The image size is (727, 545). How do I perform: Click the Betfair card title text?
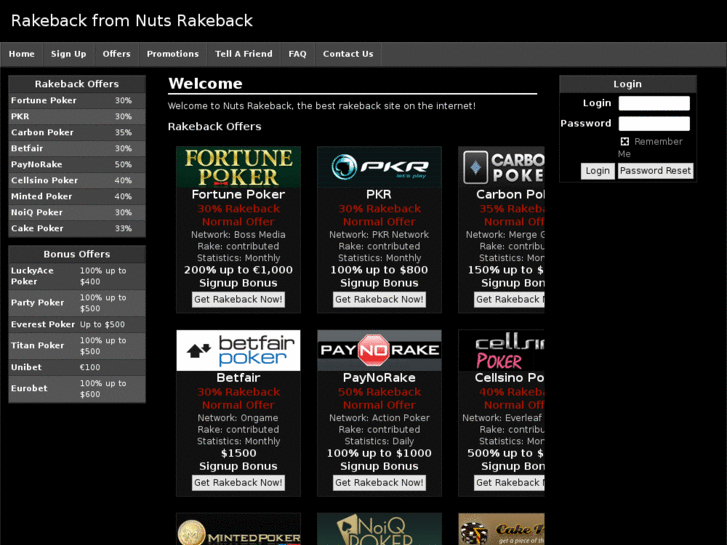[x=238, y=378]
